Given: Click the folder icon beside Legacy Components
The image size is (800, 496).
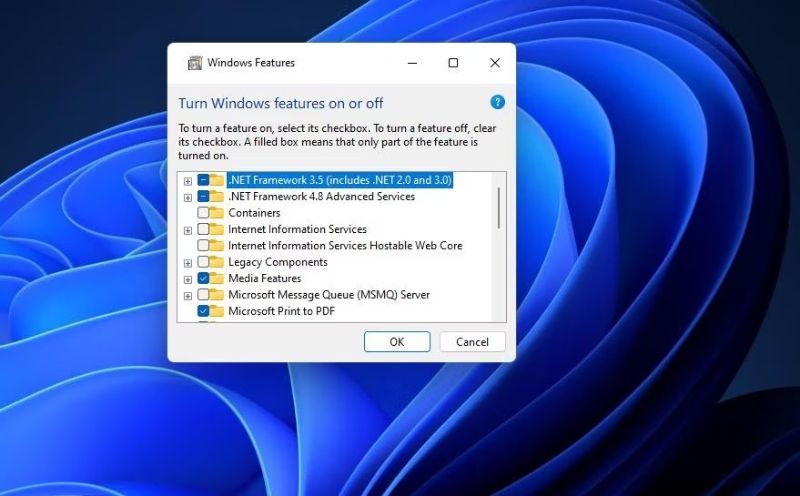Looking at the screenshot, I should click(218, 262).
